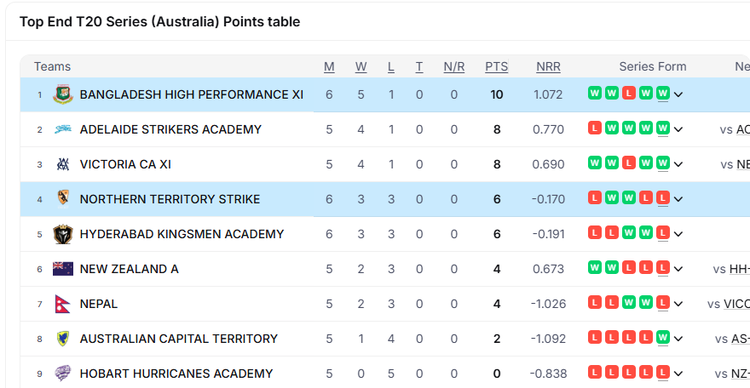Click the Australian Capital Territory crest icon

coord(63,339)
